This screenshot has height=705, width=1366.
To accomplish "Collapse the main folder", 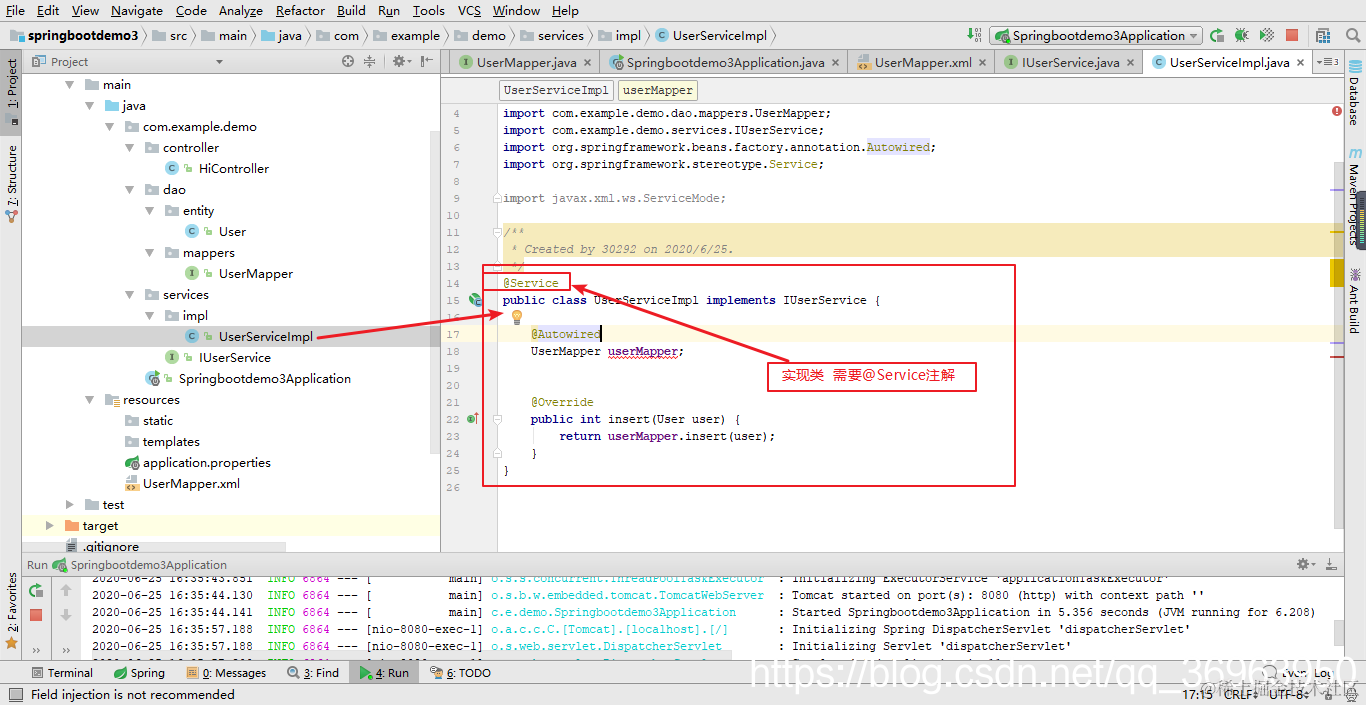I will (x=70, y=85).
